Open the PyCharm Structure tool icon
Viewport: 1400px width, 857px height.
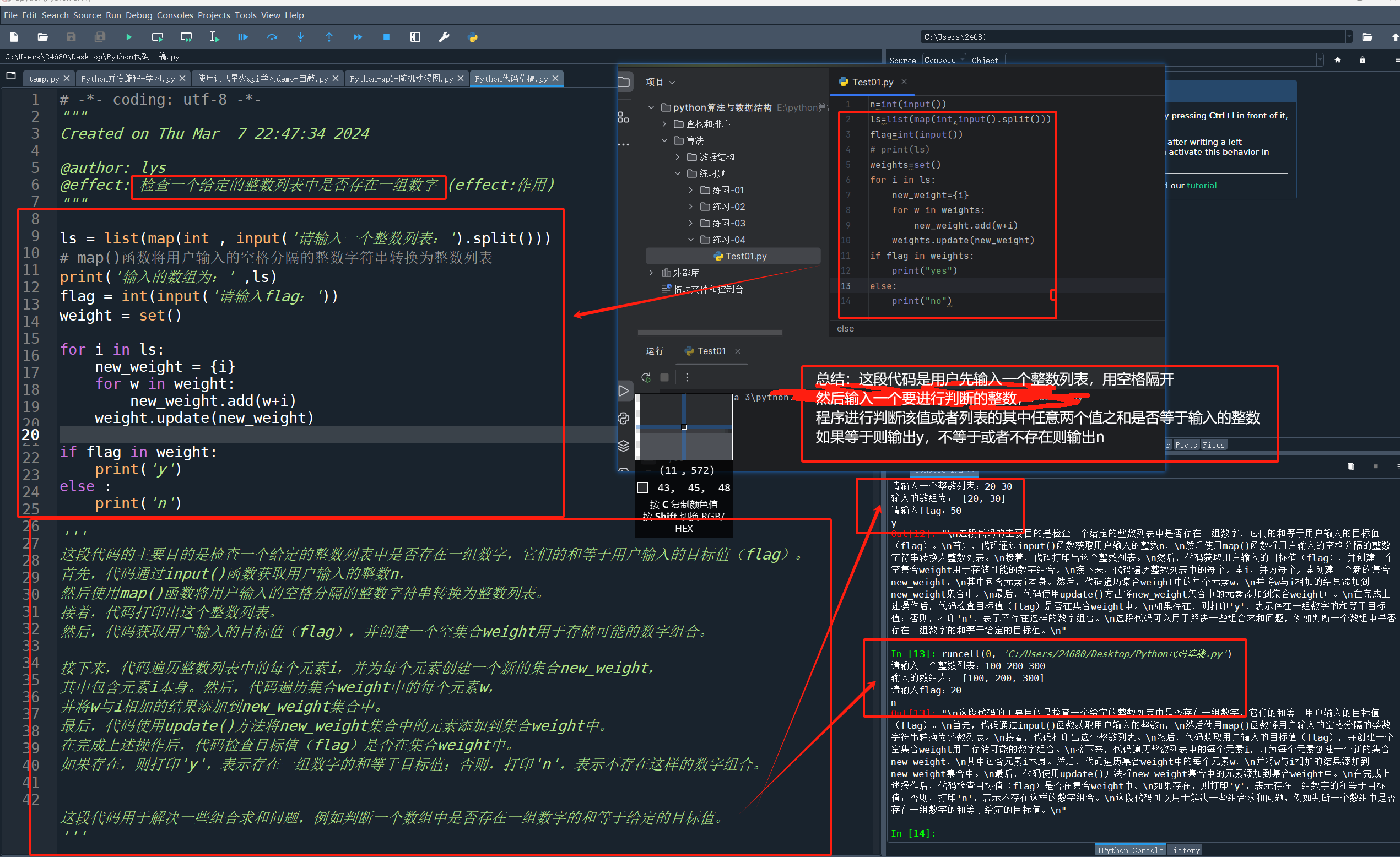point(624,117)
